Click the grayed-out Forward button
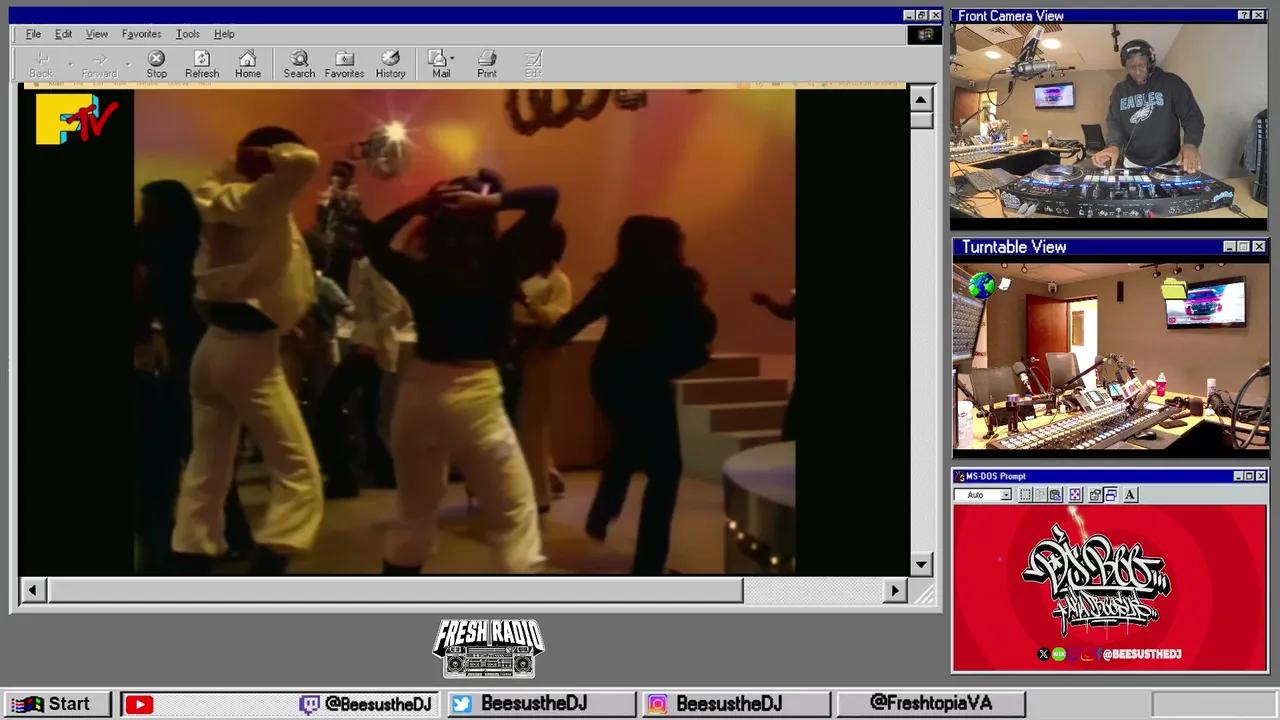This screenshot has height=720, width=1280. pos(99,64)
